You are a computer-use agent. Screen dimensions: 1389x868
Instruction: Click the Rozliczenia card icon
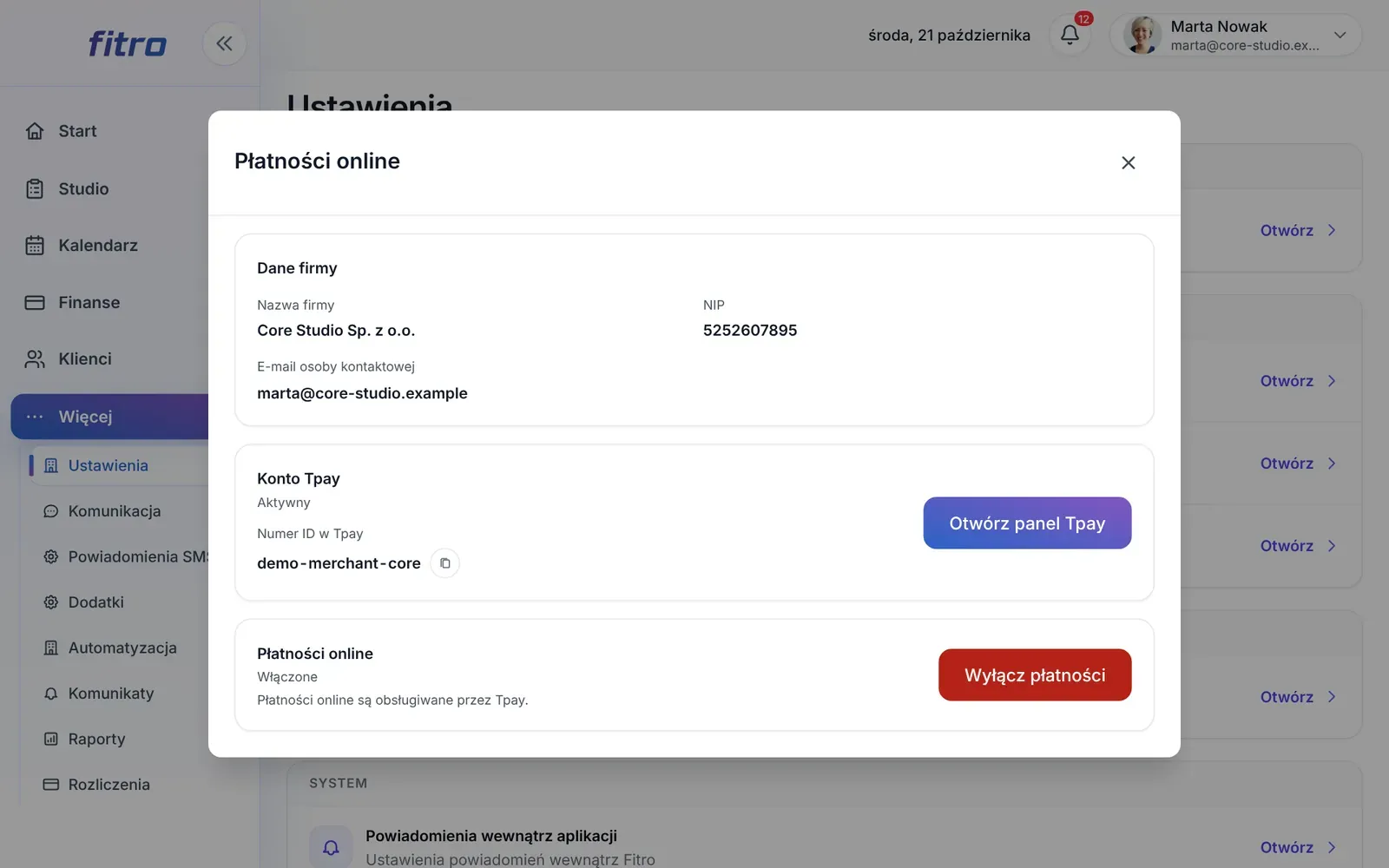[51, 785]
